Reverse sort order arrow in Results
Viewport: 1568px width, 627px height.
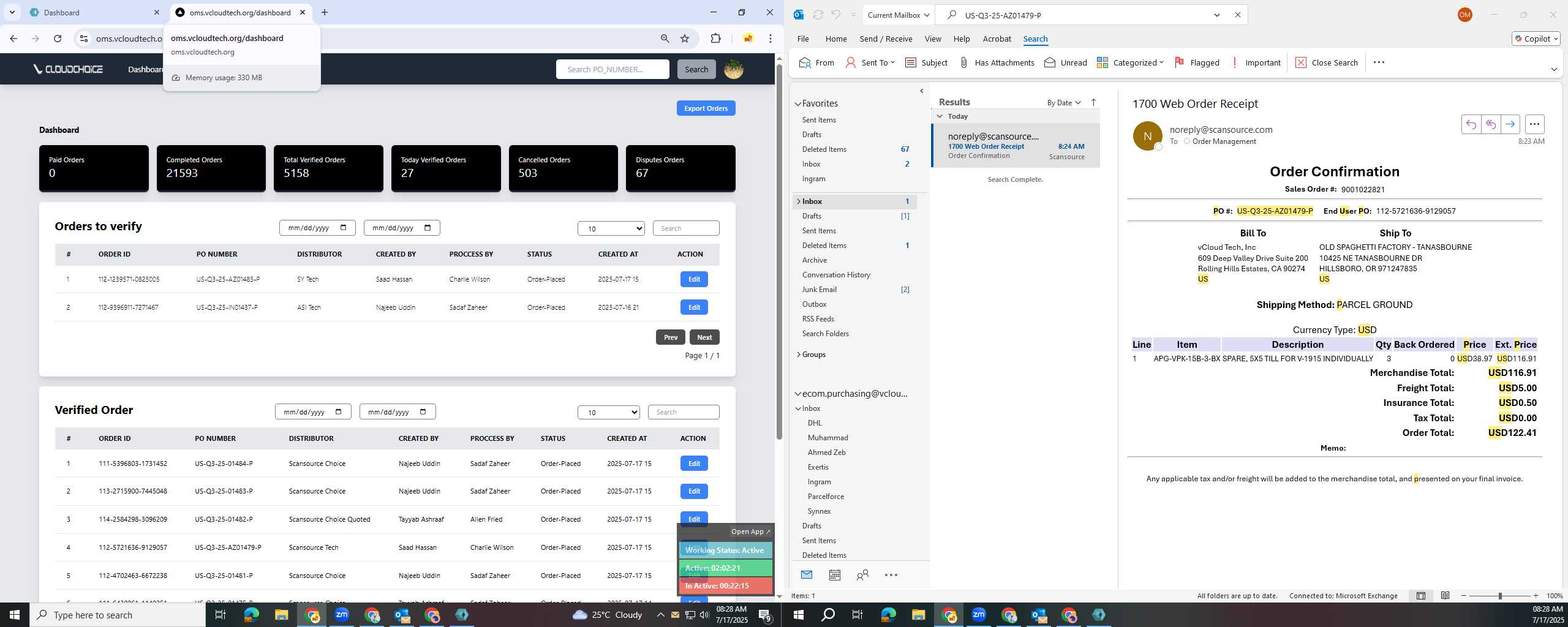pos(1093,102)
